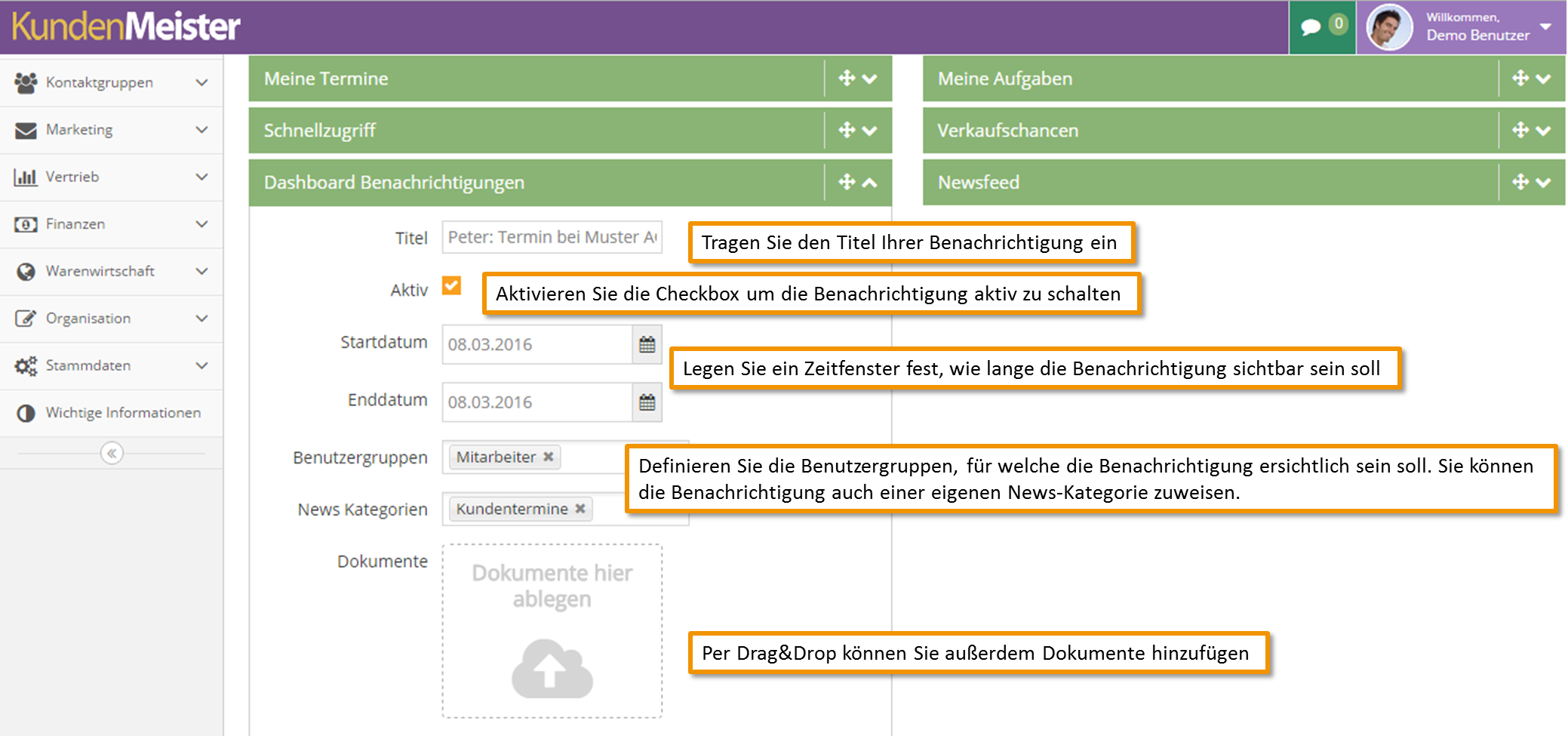Click the Startdatum date field

tap(537, 345)
